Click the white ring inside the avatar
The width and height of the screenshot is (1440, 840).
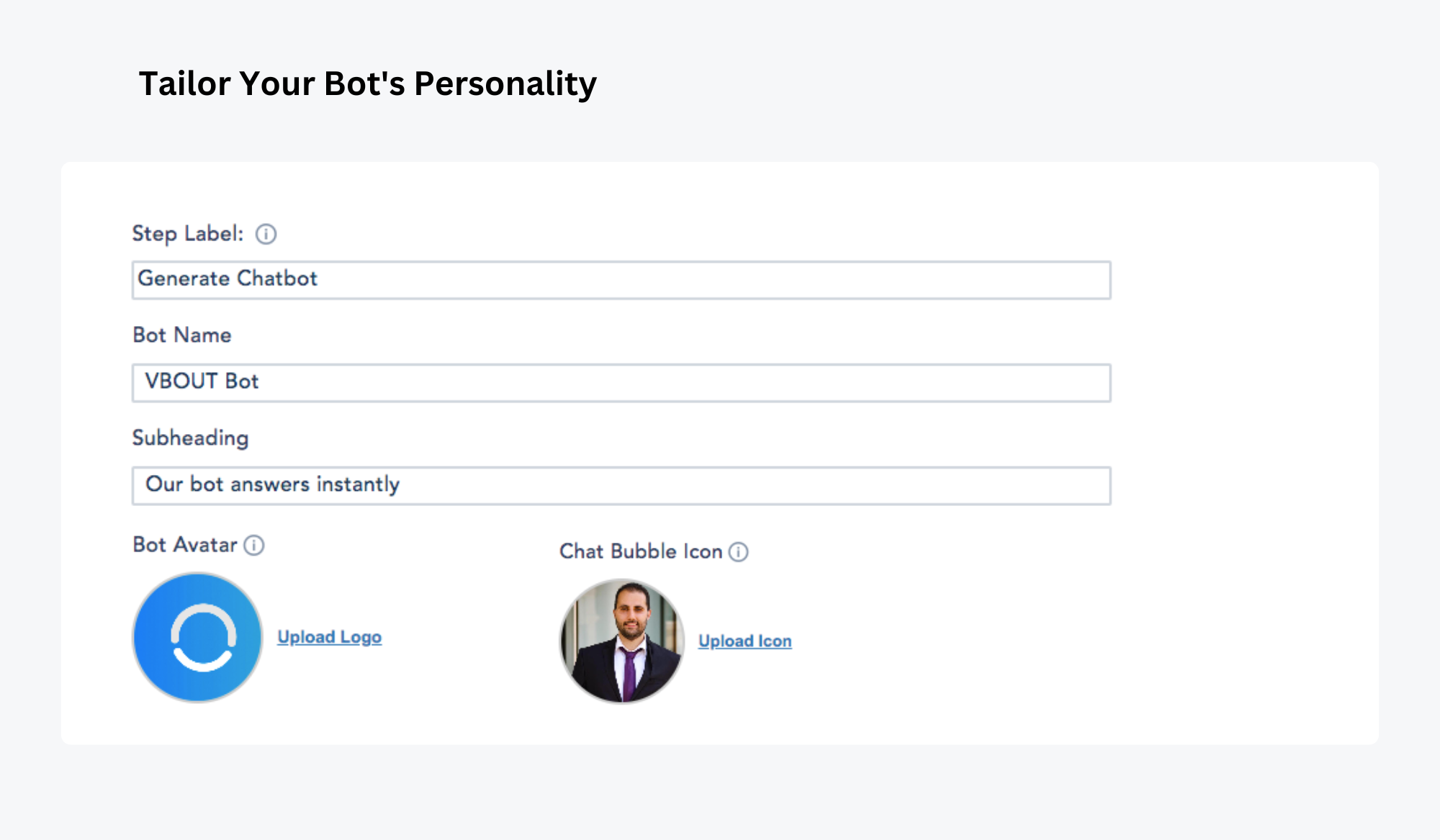pyautogui.click(x=203, y=638)
